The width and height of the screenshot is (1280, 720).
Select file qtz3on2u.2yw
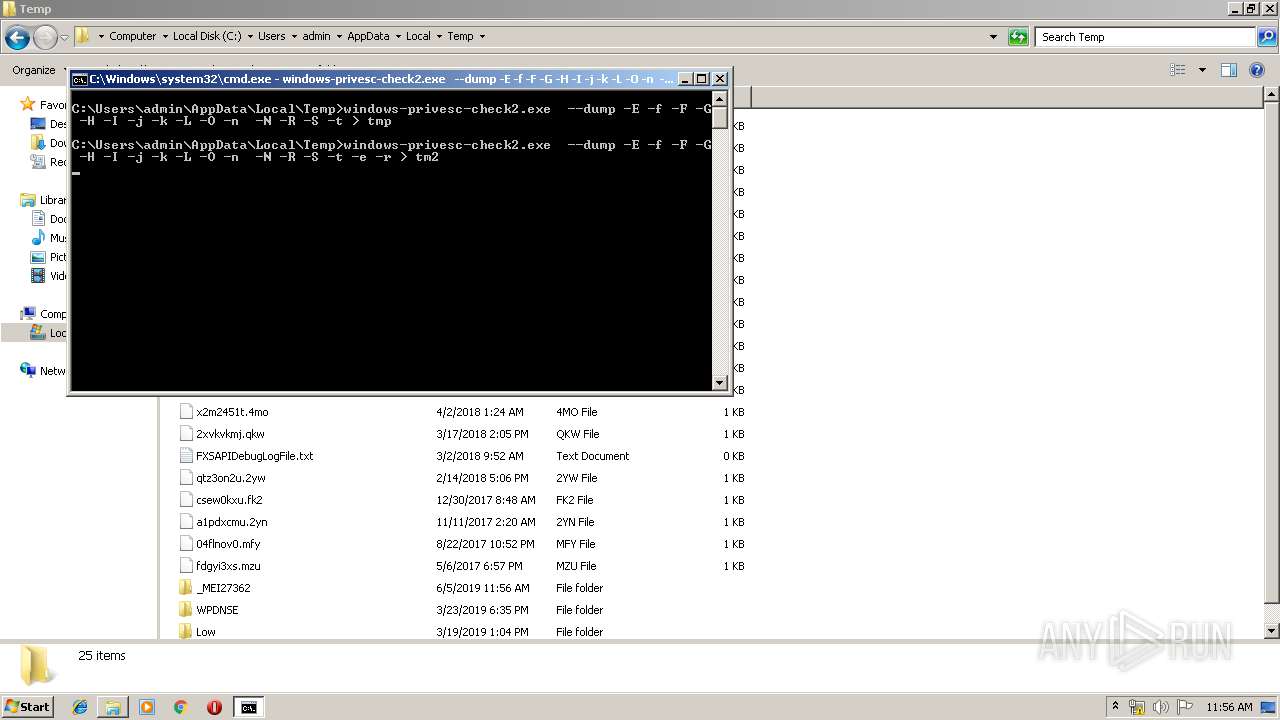[x=231, y=478]
